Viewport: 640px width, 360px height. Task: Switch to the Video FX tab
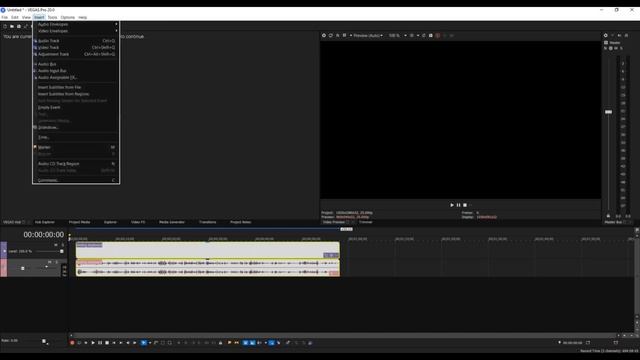point(138,222)
